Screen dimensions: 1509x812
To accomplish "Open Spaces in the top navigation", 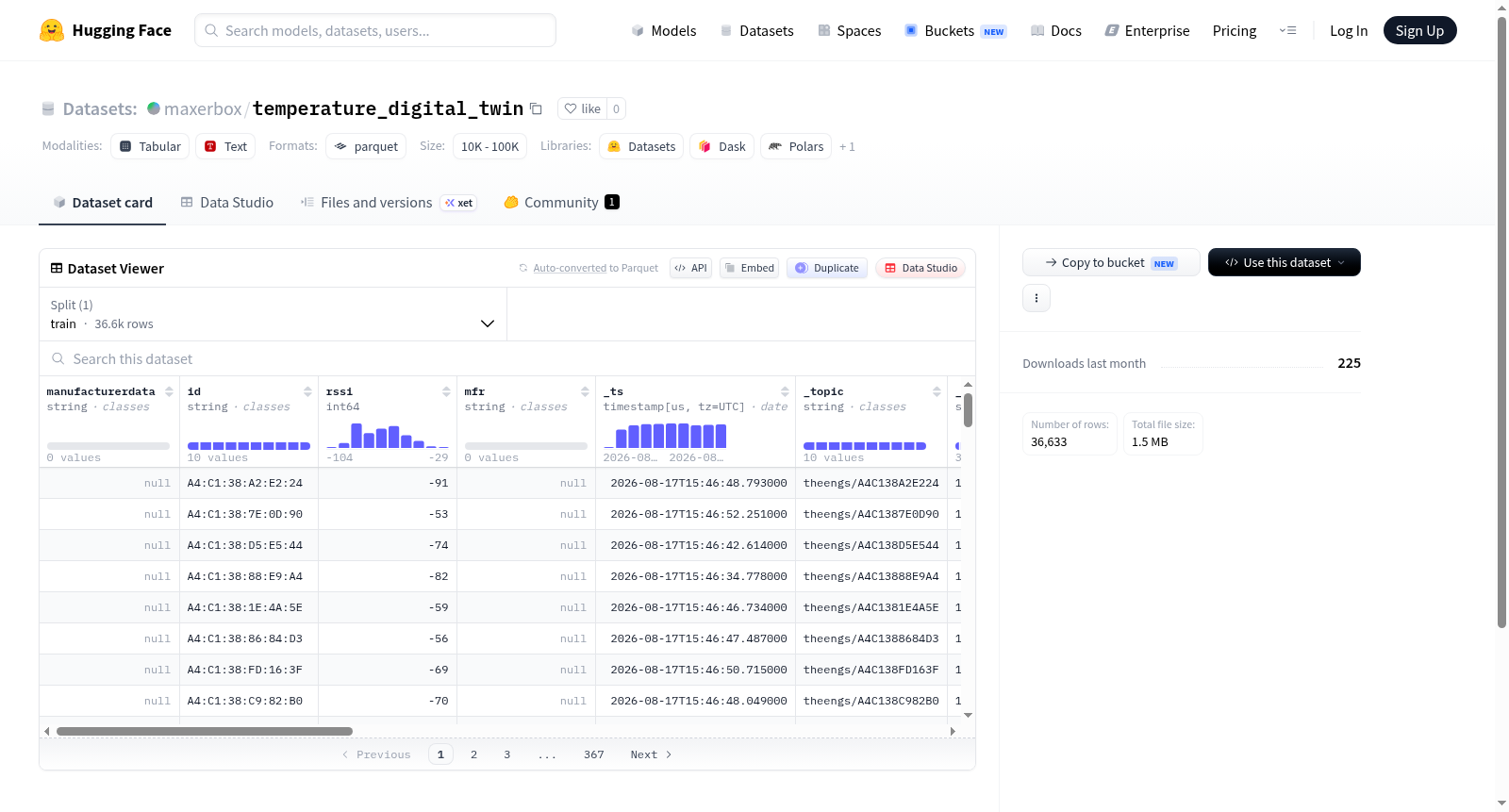I will click(850, 31).
